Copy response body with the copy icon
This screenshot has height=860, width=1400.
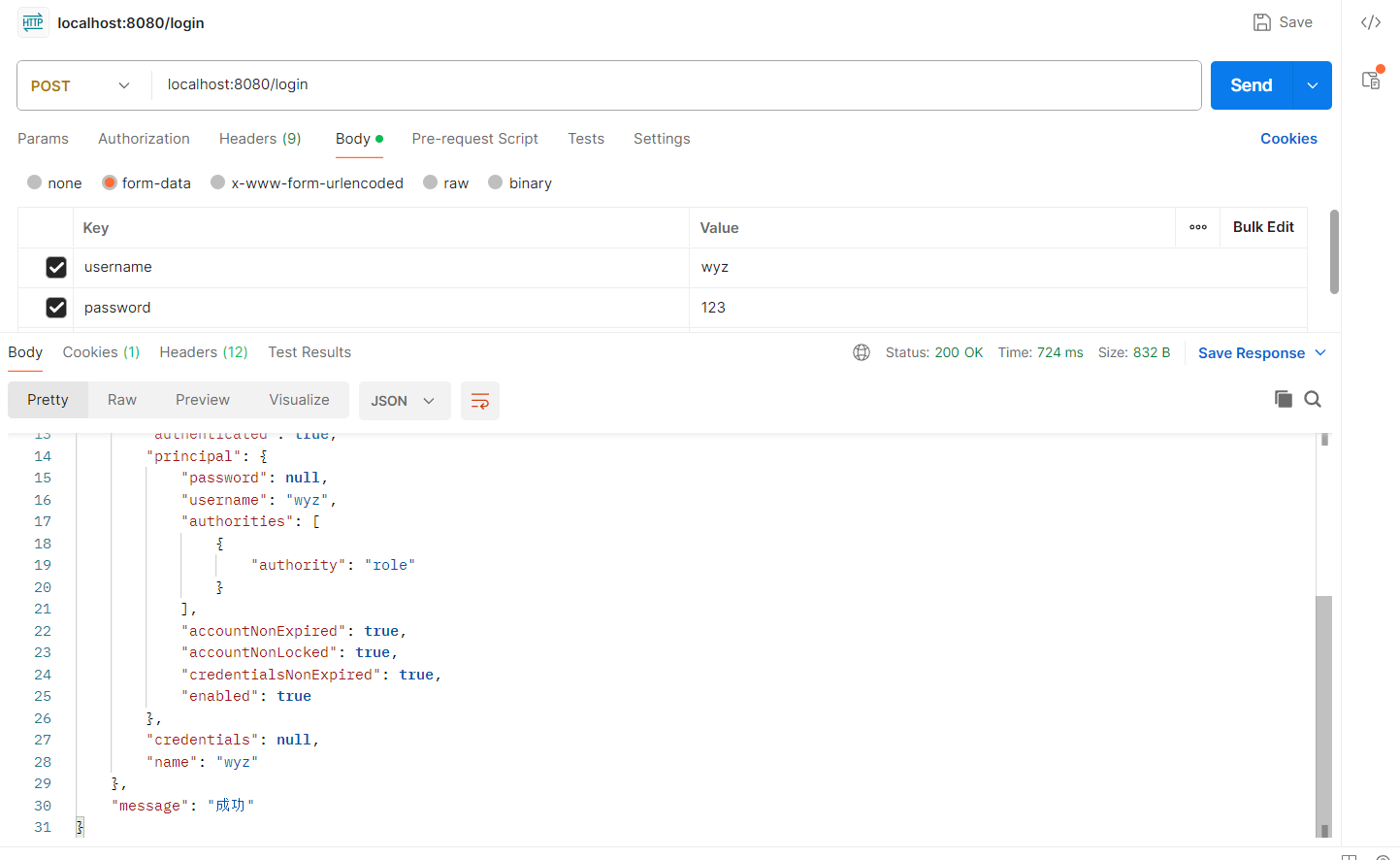(x=1283, y=399)
